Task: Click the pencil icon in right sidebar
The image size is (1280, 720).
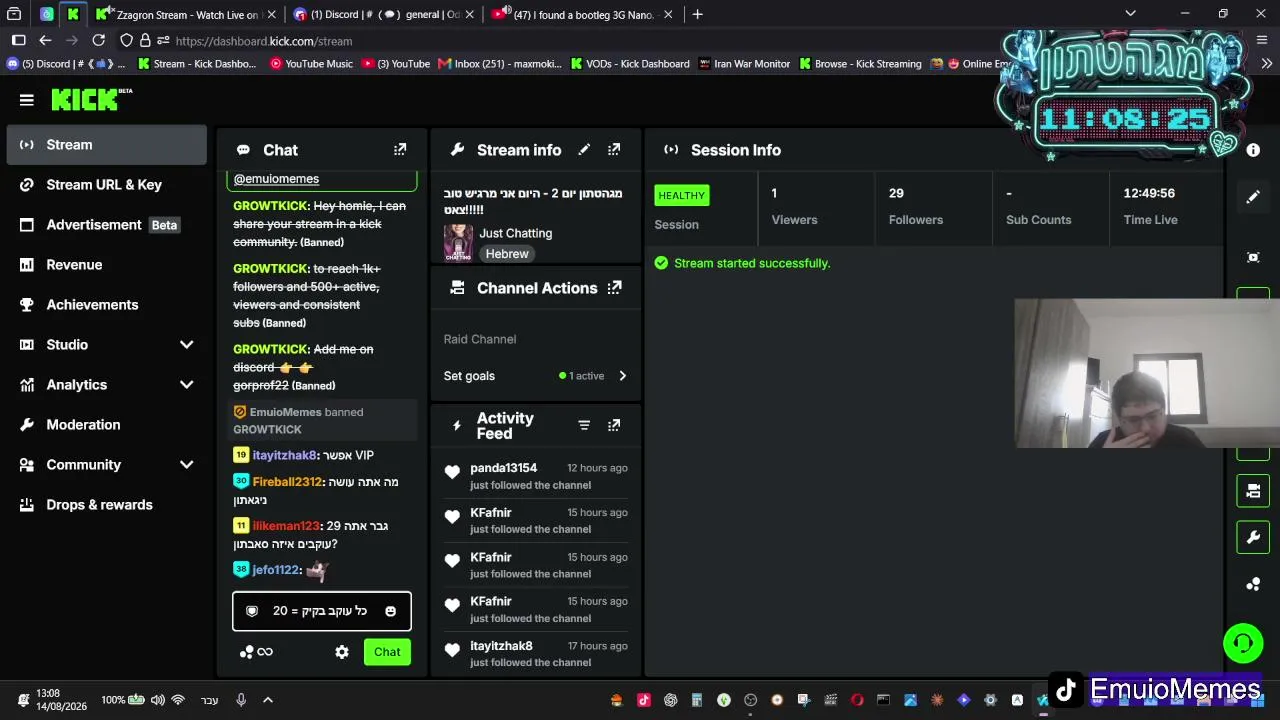Action: click(1253, 197)
